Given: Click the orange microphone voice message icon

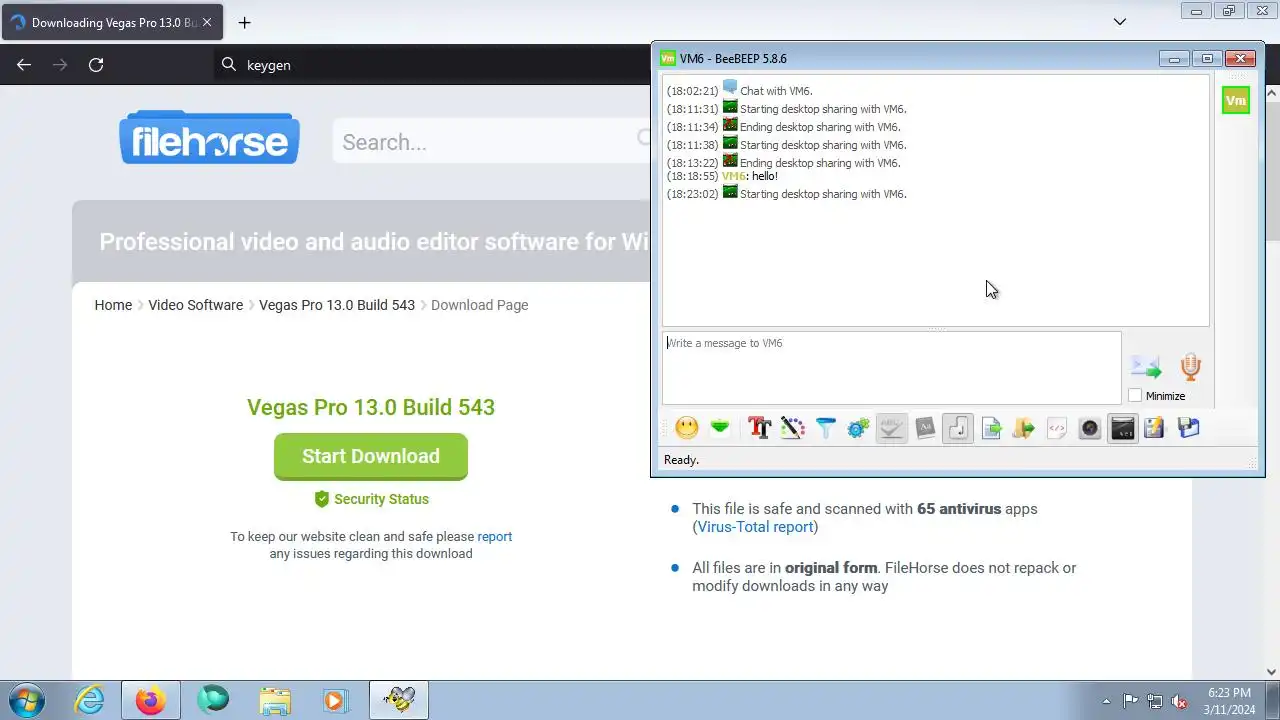Looking at the screenshot, I should (x=1190, y=366).
